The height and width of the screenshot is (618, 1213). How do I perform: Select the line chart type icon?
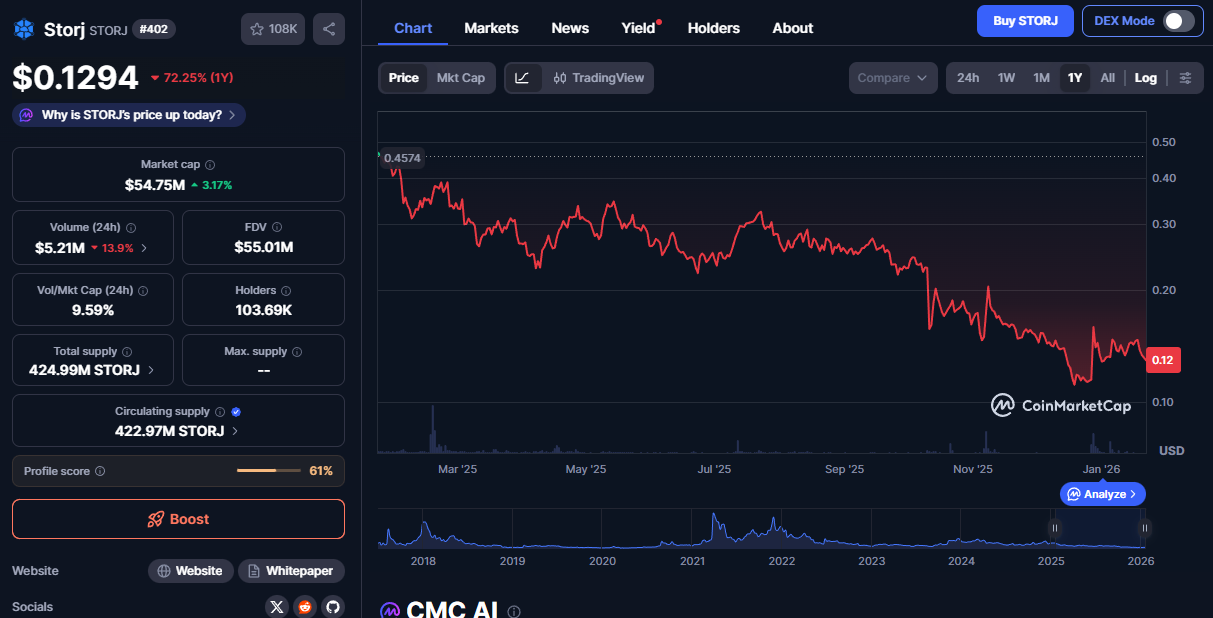pyautogui.click(x=523, y=78)
